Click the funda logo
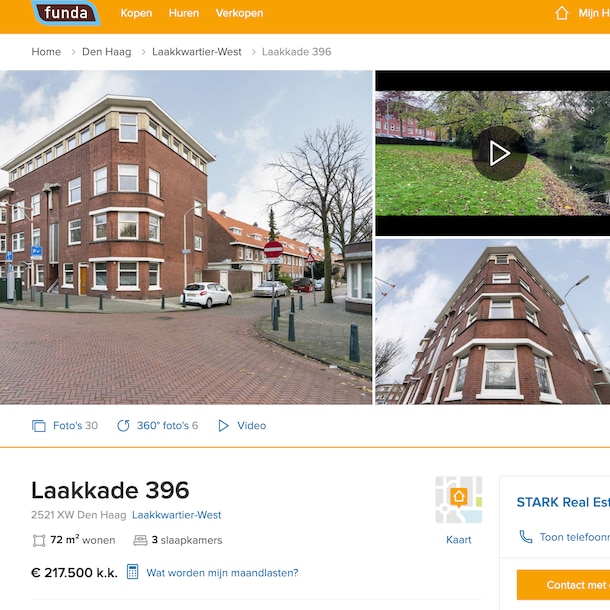610x610 pixels. [x=66, y=13]
